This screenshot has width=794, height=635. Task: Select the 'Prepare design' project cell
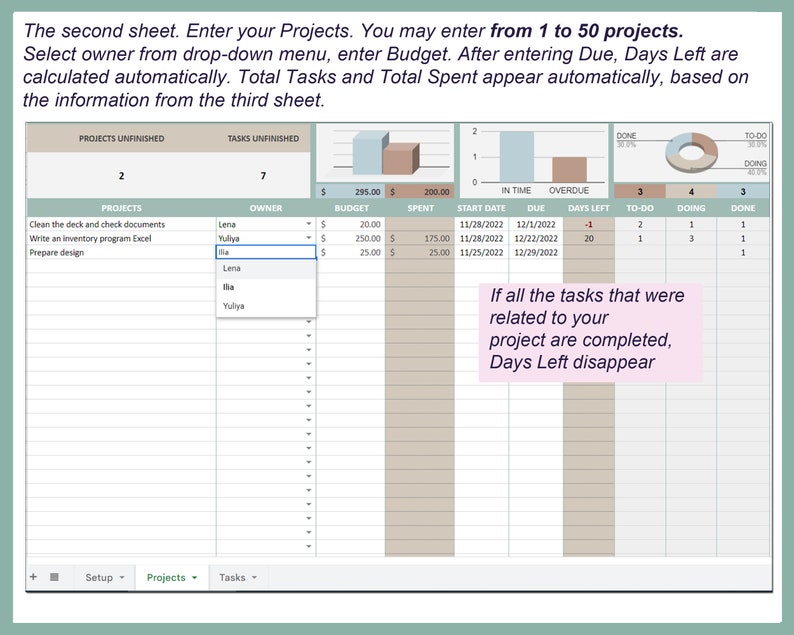(x=122, y=252)
